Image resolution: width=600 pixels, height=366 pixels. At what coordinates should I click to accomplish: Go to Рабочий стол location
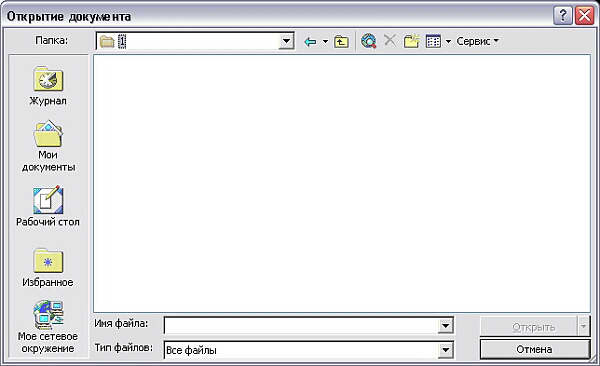point(48,206)
